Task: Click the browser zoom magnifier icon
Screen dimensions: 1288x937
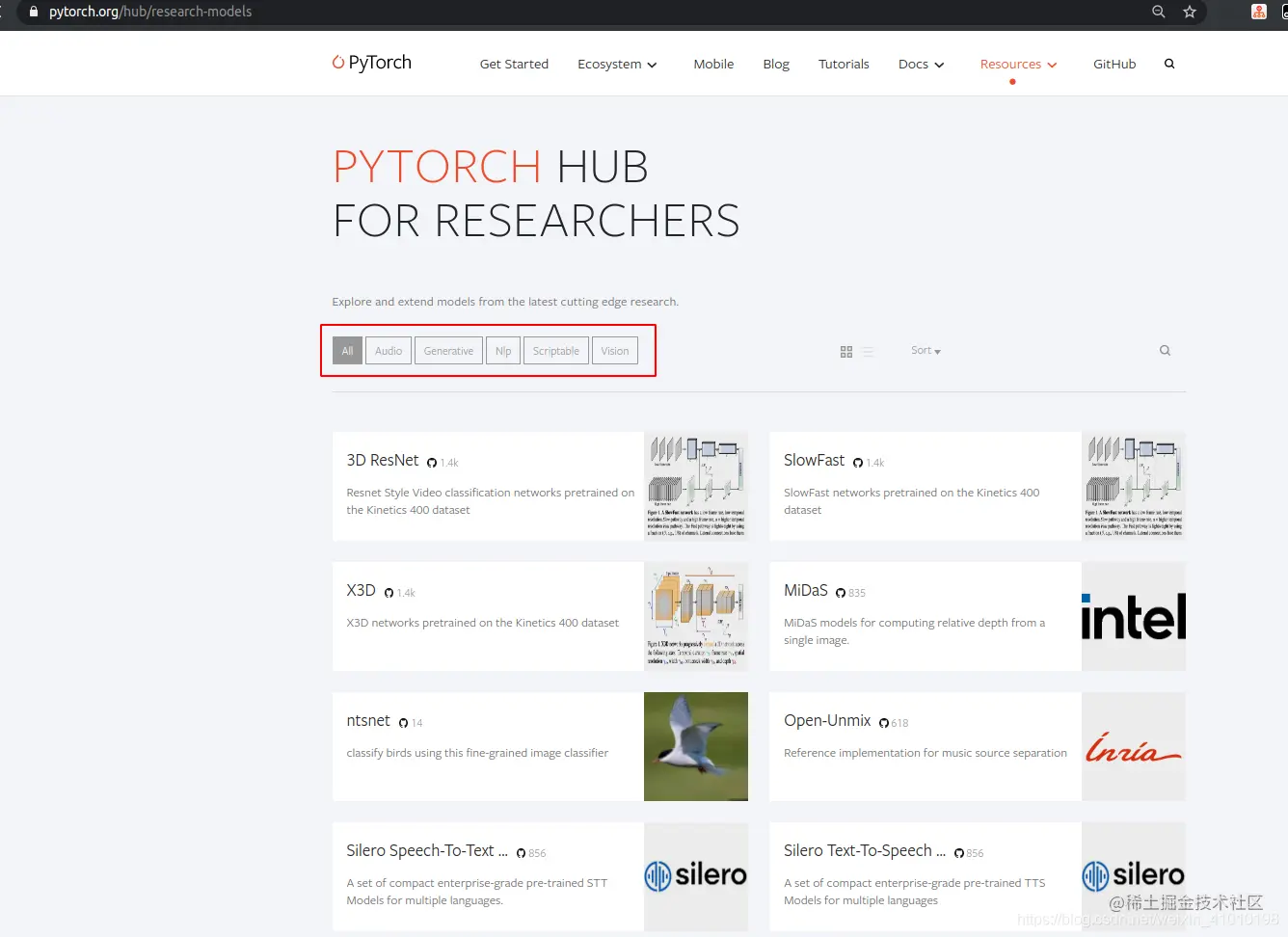Action: (x=1159, y=12)
